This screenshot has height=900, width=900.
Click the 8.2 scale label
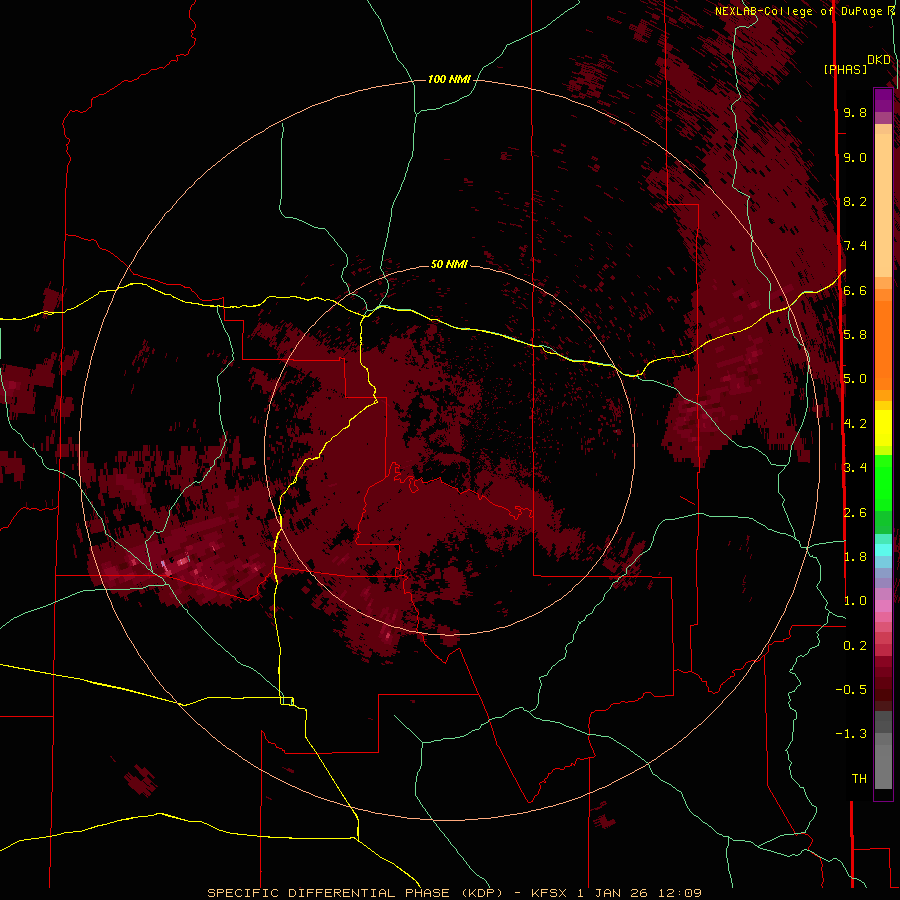[855, 201]
